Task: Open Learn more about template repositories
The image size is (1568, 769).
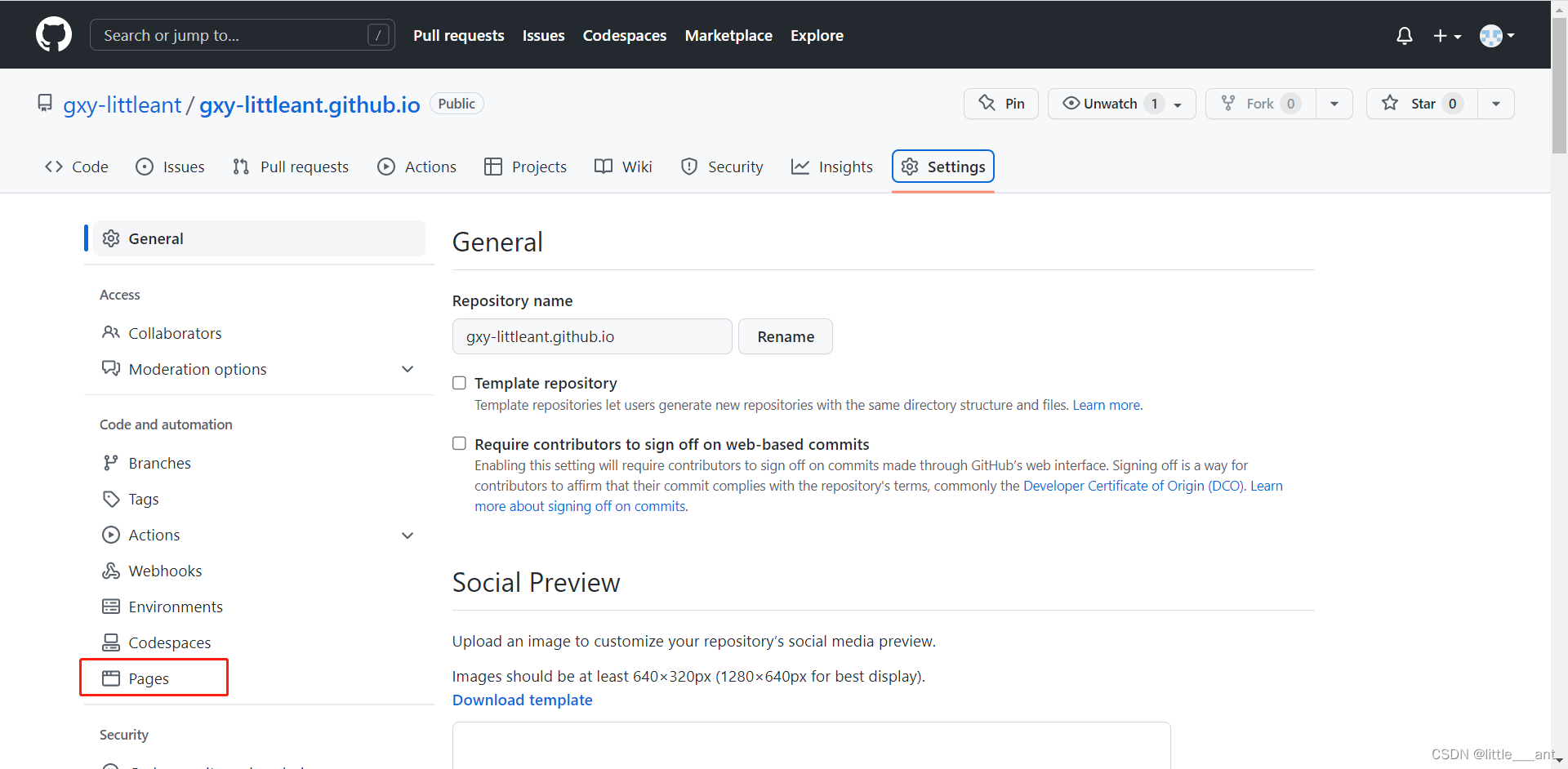Action: 1107,405
